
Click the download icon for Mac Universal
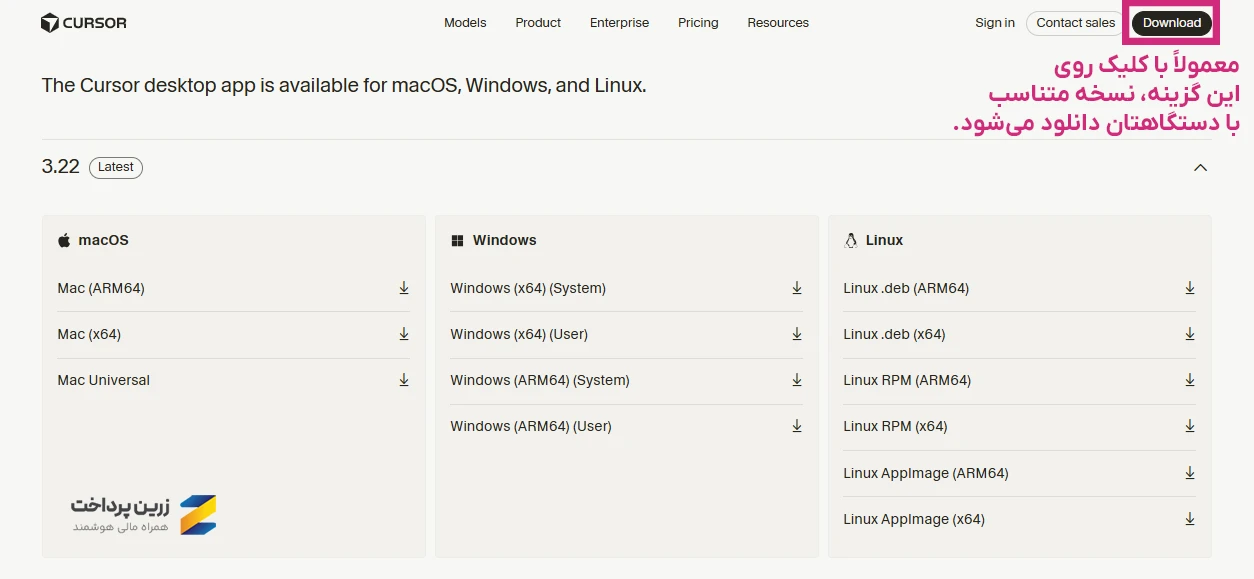[404, 380]
